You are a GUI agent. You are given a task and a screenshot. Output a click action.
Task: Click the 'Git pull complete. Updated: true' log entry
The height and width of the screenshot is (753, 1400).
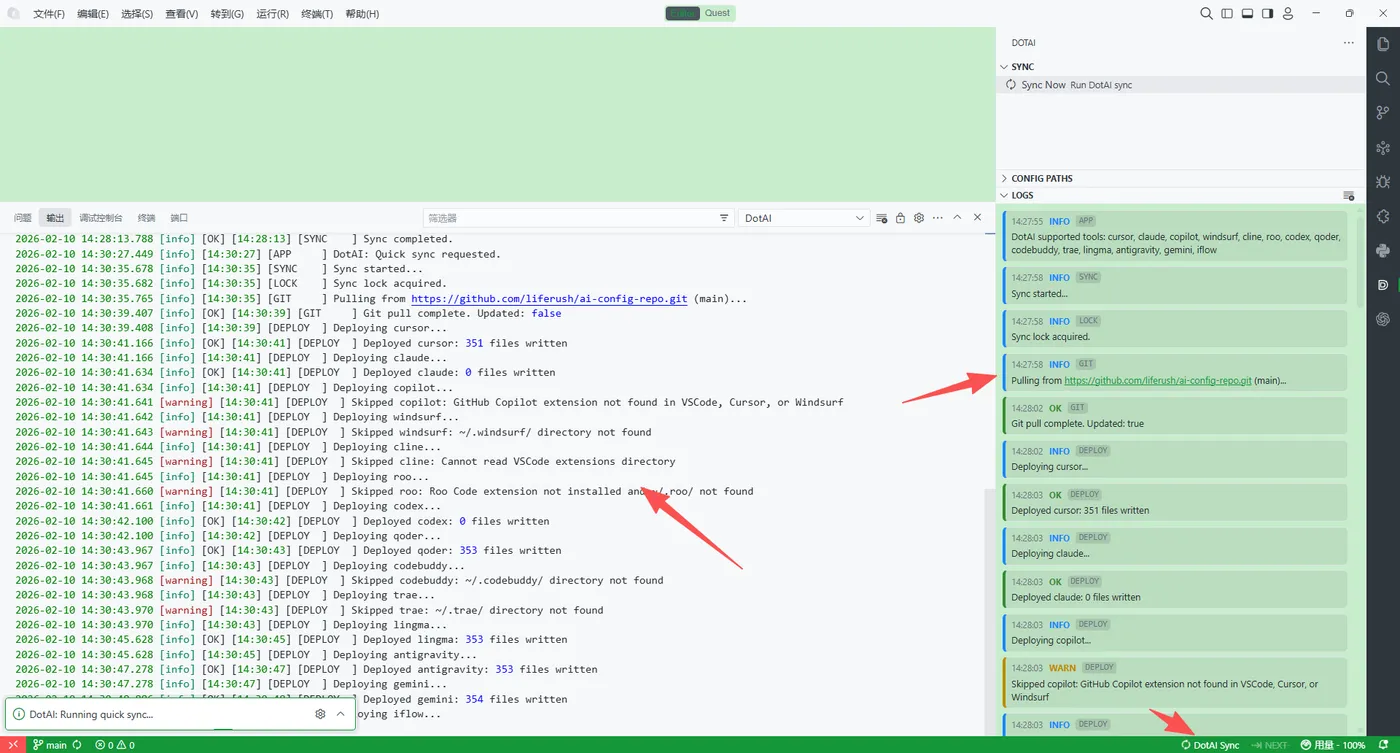1174,416
